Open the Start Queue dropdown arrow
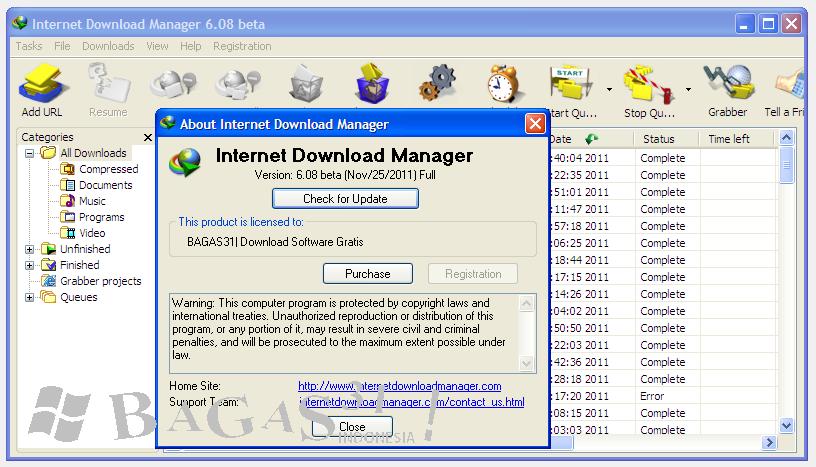The image size is (816, 467). (x=609, y=90)
